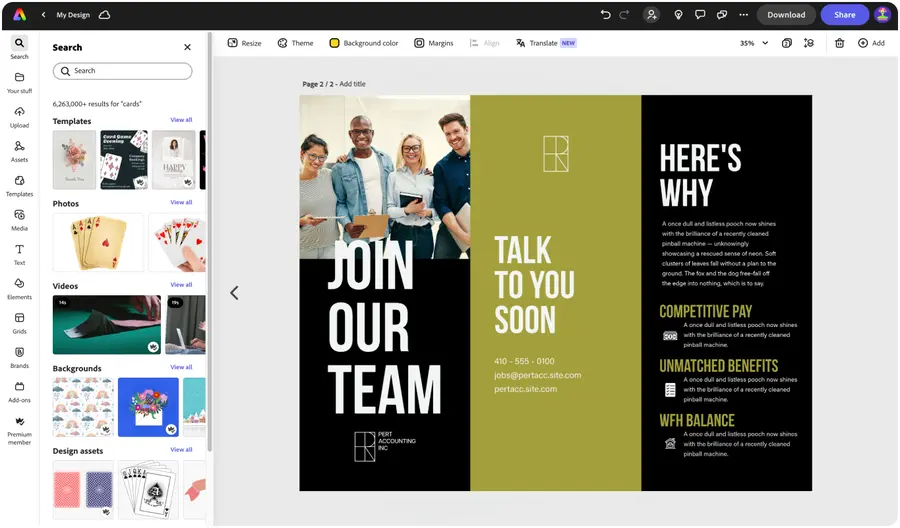View all Backgrounds results
This screenshot has width=900, height=528.
(181, 367)
